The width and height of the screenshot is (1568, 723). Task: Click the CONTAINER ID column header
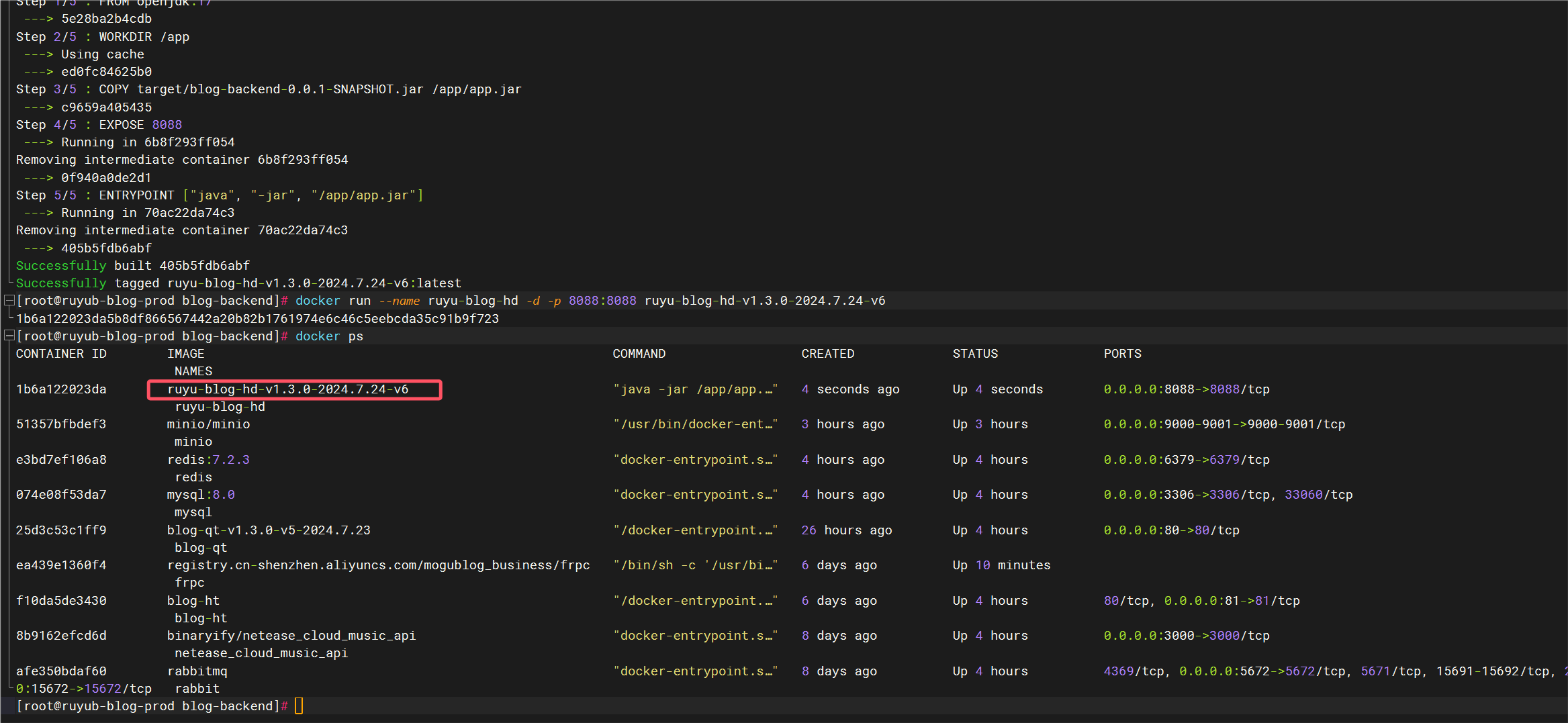[61, 354]
